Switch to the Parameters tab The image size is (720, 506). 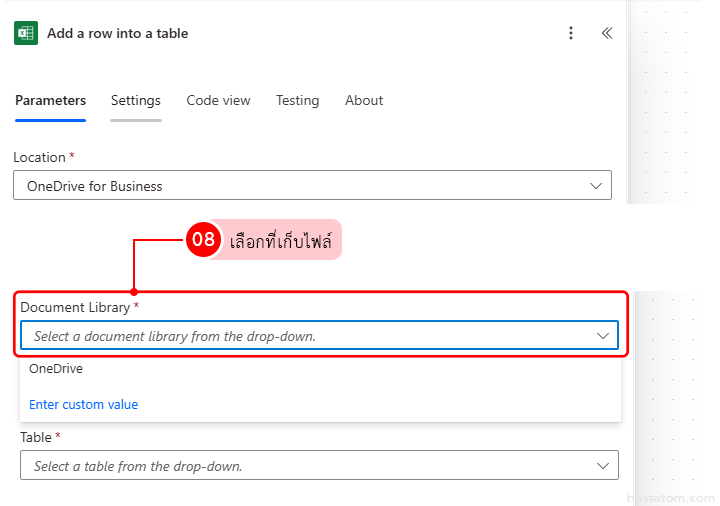click(50, 100)
